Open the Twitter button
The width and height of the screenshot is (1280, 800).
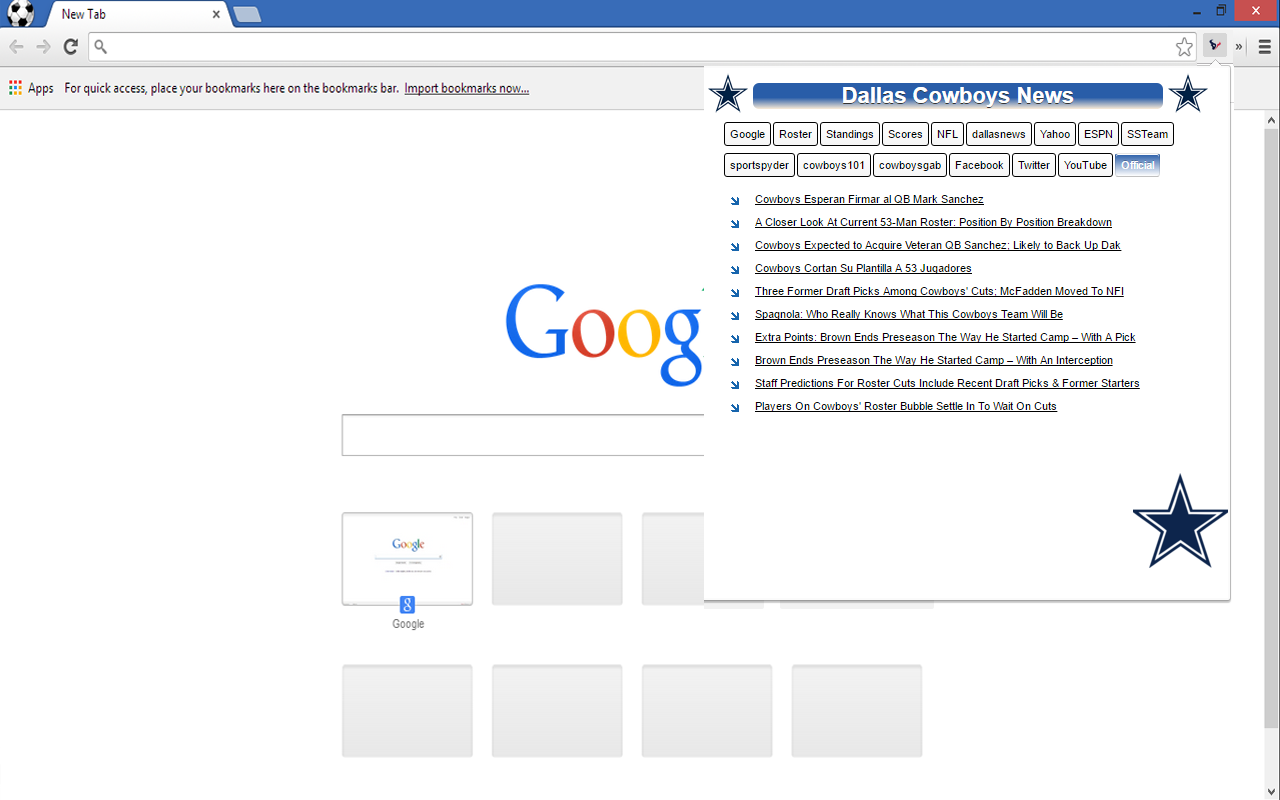point(1034,165)
